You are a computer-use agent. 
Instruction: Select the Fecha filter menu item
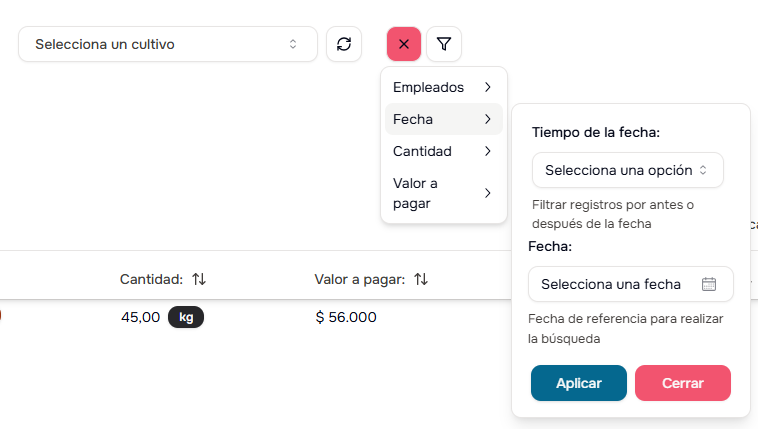[x=413, y=119]
